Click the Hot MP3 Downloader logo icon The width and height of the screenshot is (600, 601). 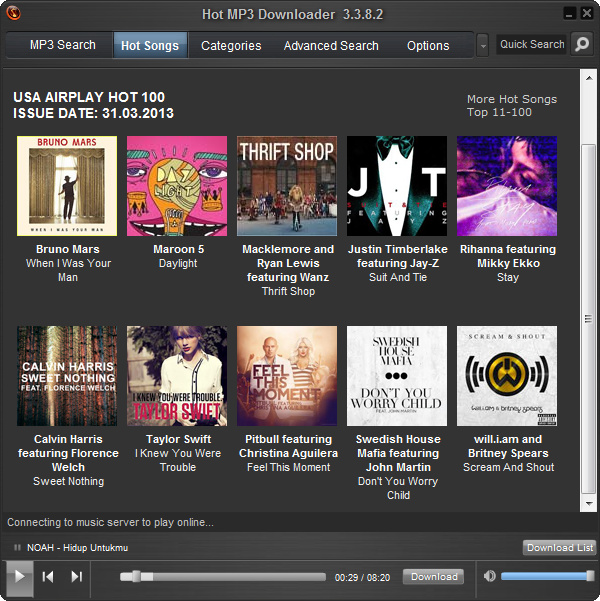tap(14, 13)
